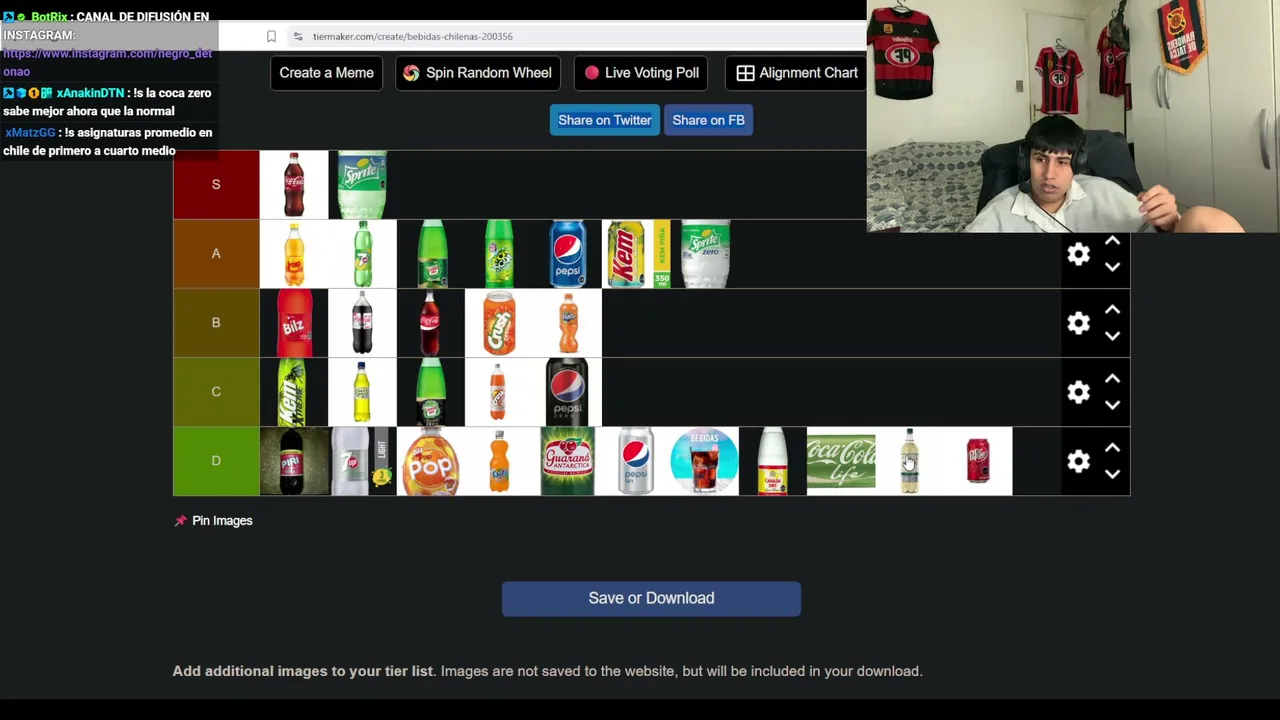Click the Kem Piña can image
1280x720 pixels.
(x=636, y=254)
